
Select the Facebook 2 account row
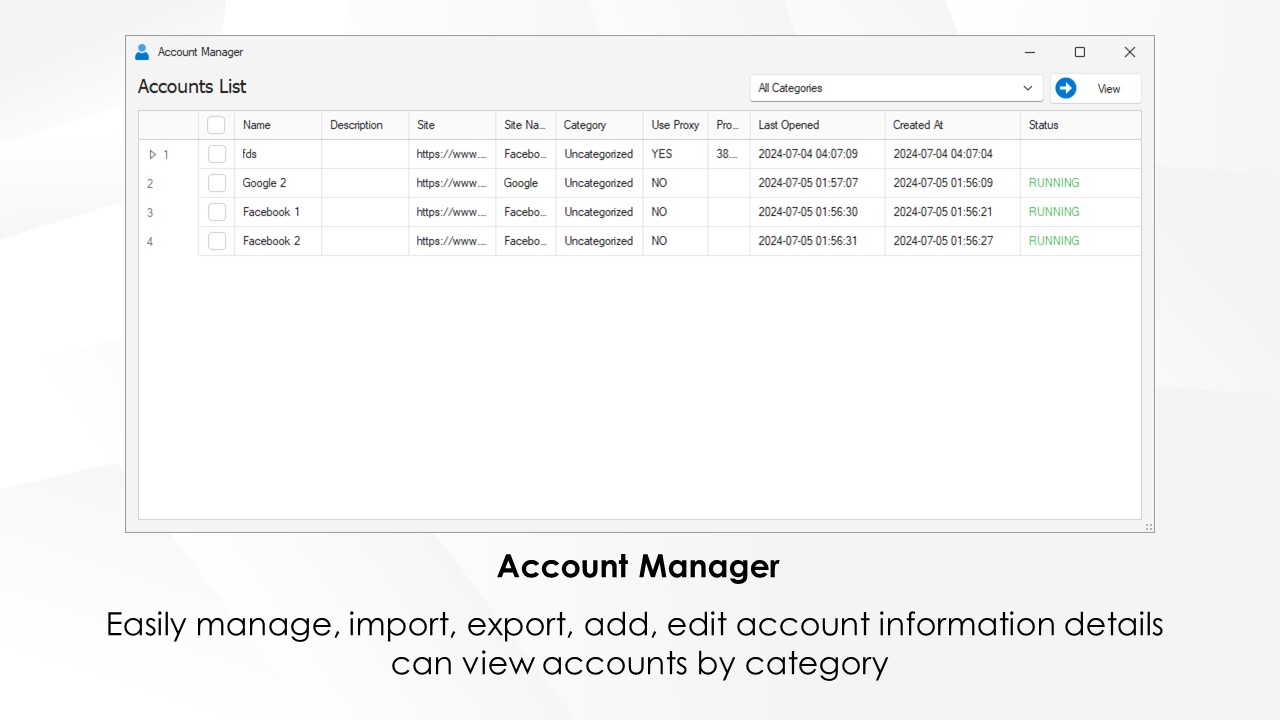point(271,241)
